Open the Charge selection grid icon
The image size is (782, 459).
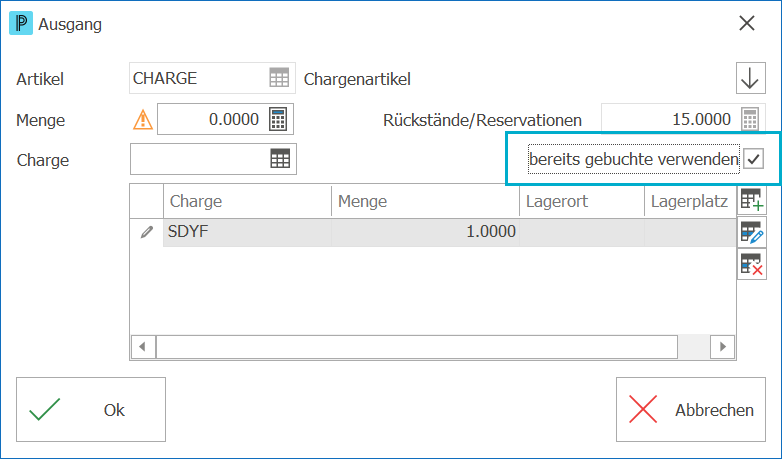coord(280,159)
